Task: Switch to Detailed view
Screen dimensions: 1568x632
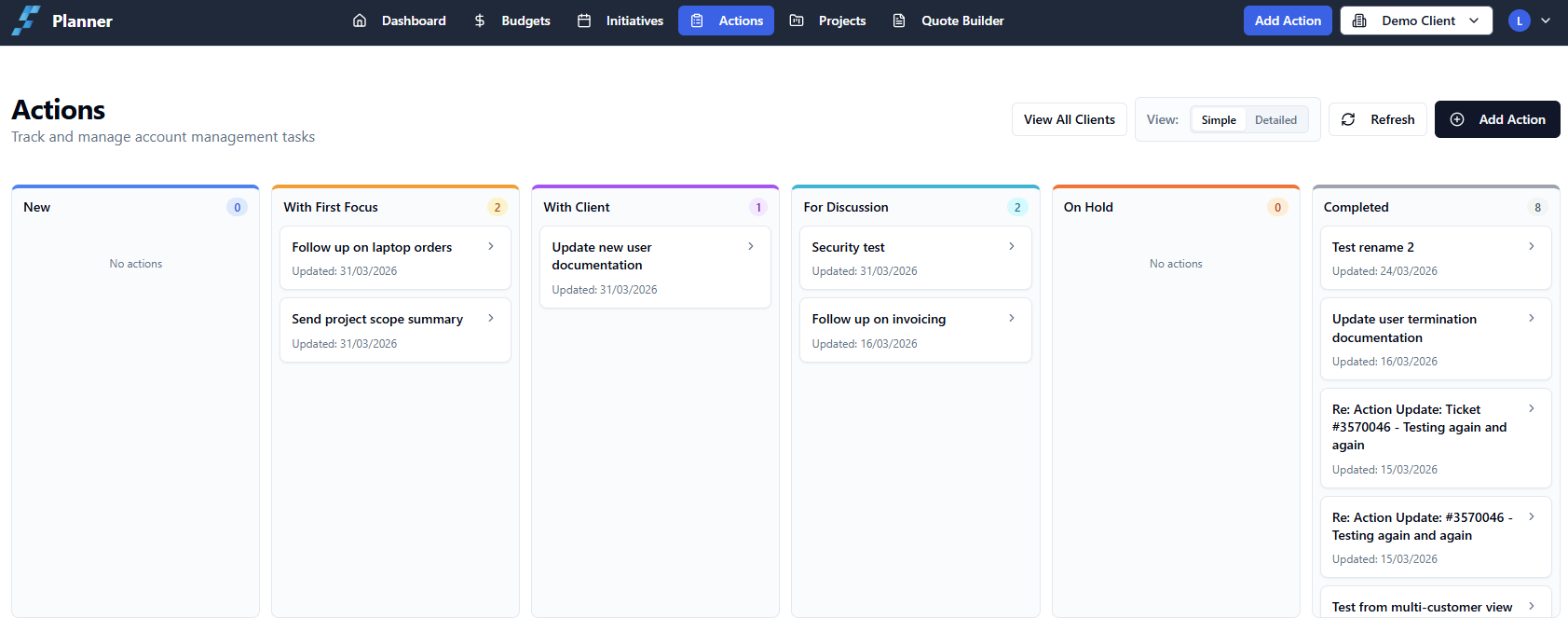Action: coord(1275,119)
